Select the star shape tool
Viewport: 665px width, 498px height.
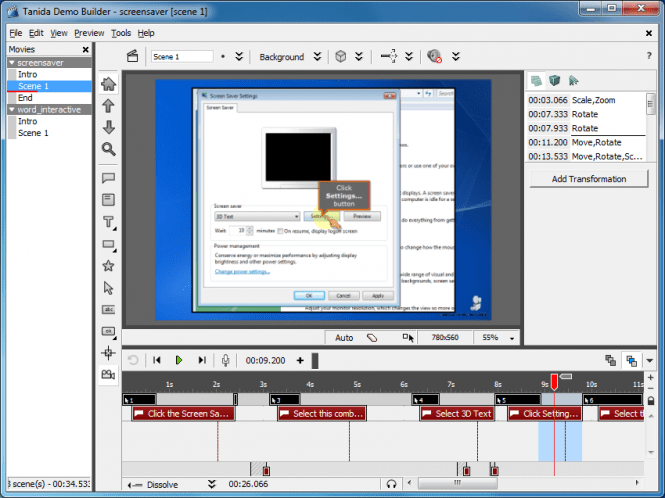[109, 266]
